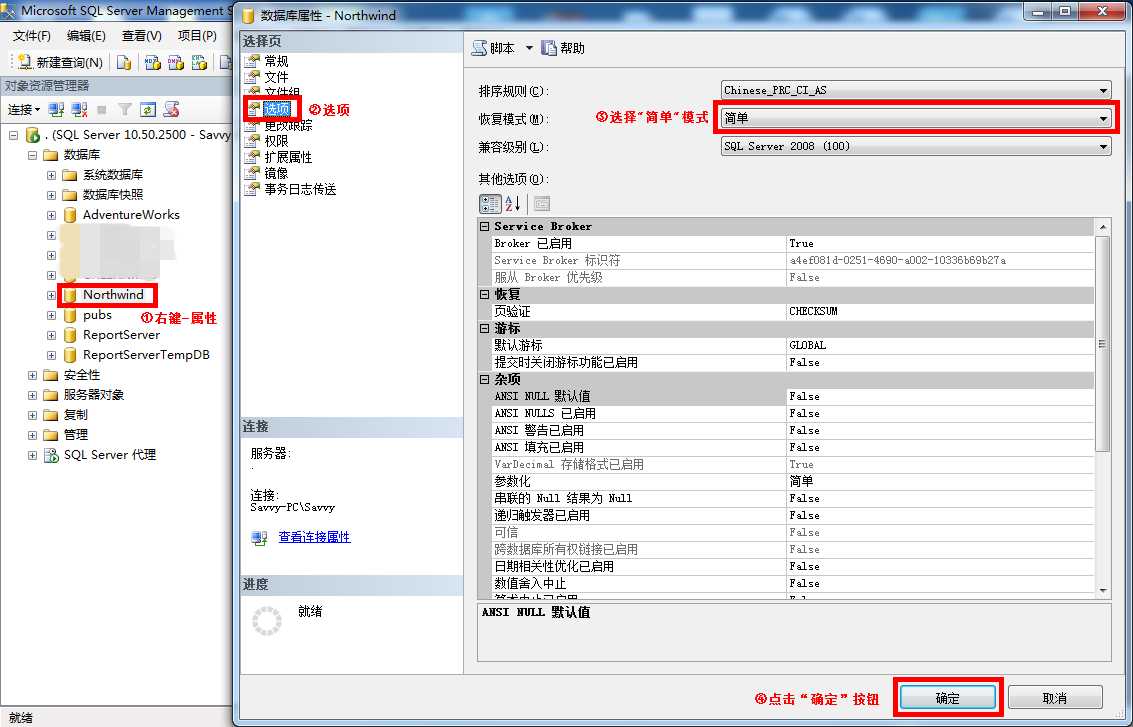Select the 管理 folder in the tree
The height and width of the screenshot is (727, 1133).
pyautogui.click(x=75, y=435)
